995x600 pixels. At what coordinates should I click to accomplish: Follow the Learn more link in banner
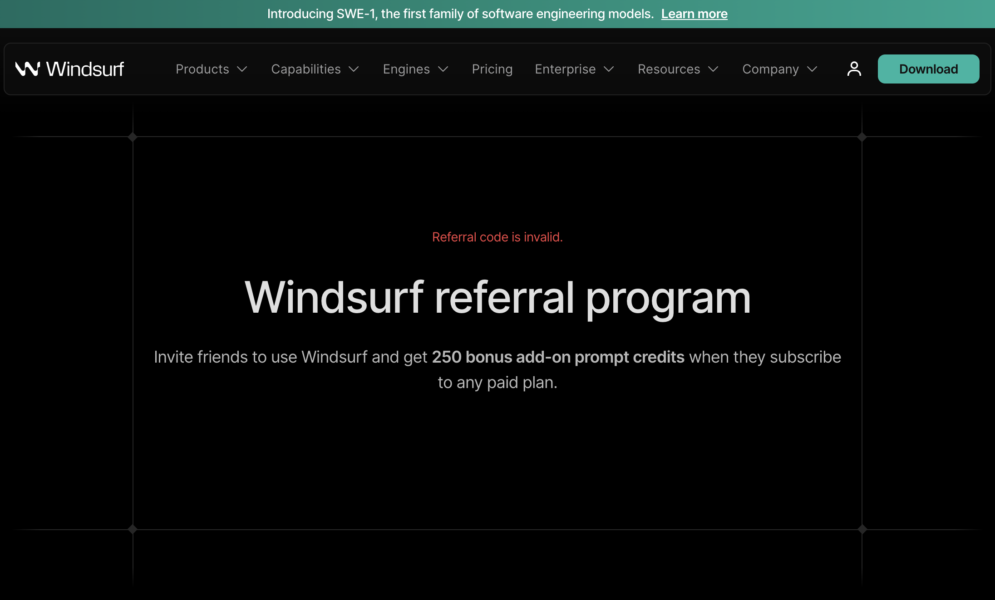click(694, 14)
